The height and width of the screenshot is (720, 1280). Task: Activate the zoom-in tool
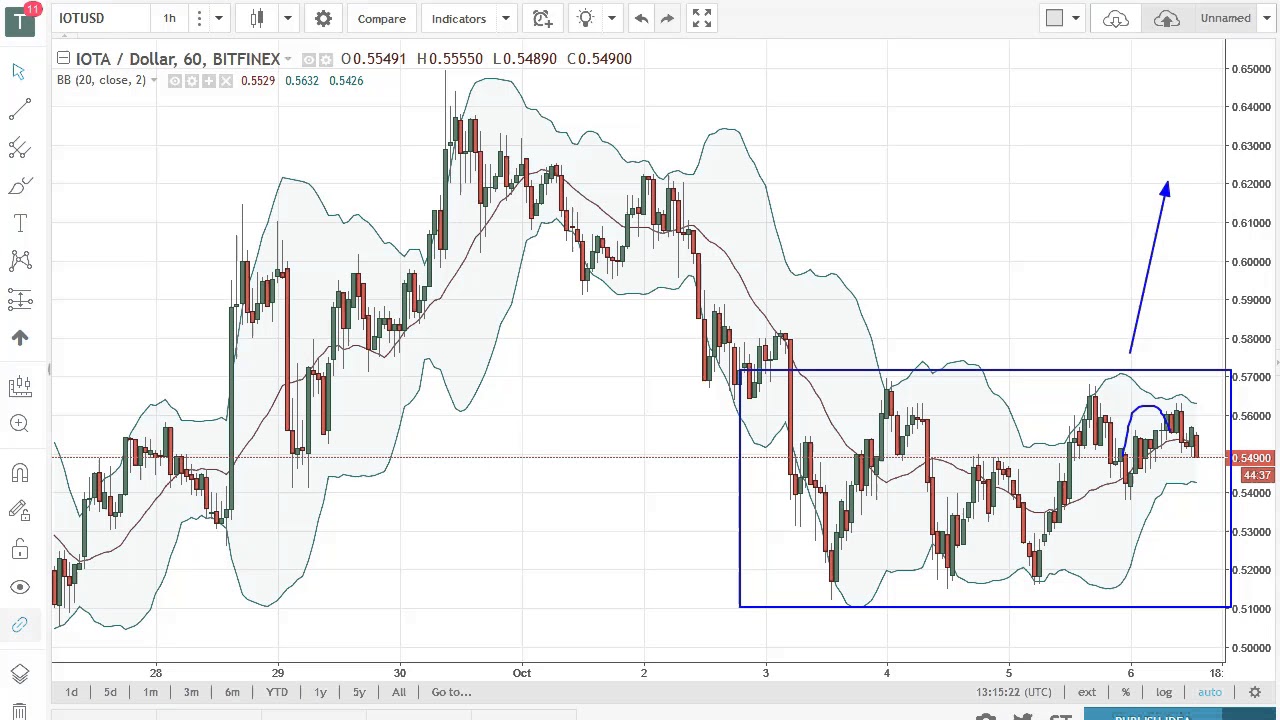pyautogui.click(x=19, y=423)
